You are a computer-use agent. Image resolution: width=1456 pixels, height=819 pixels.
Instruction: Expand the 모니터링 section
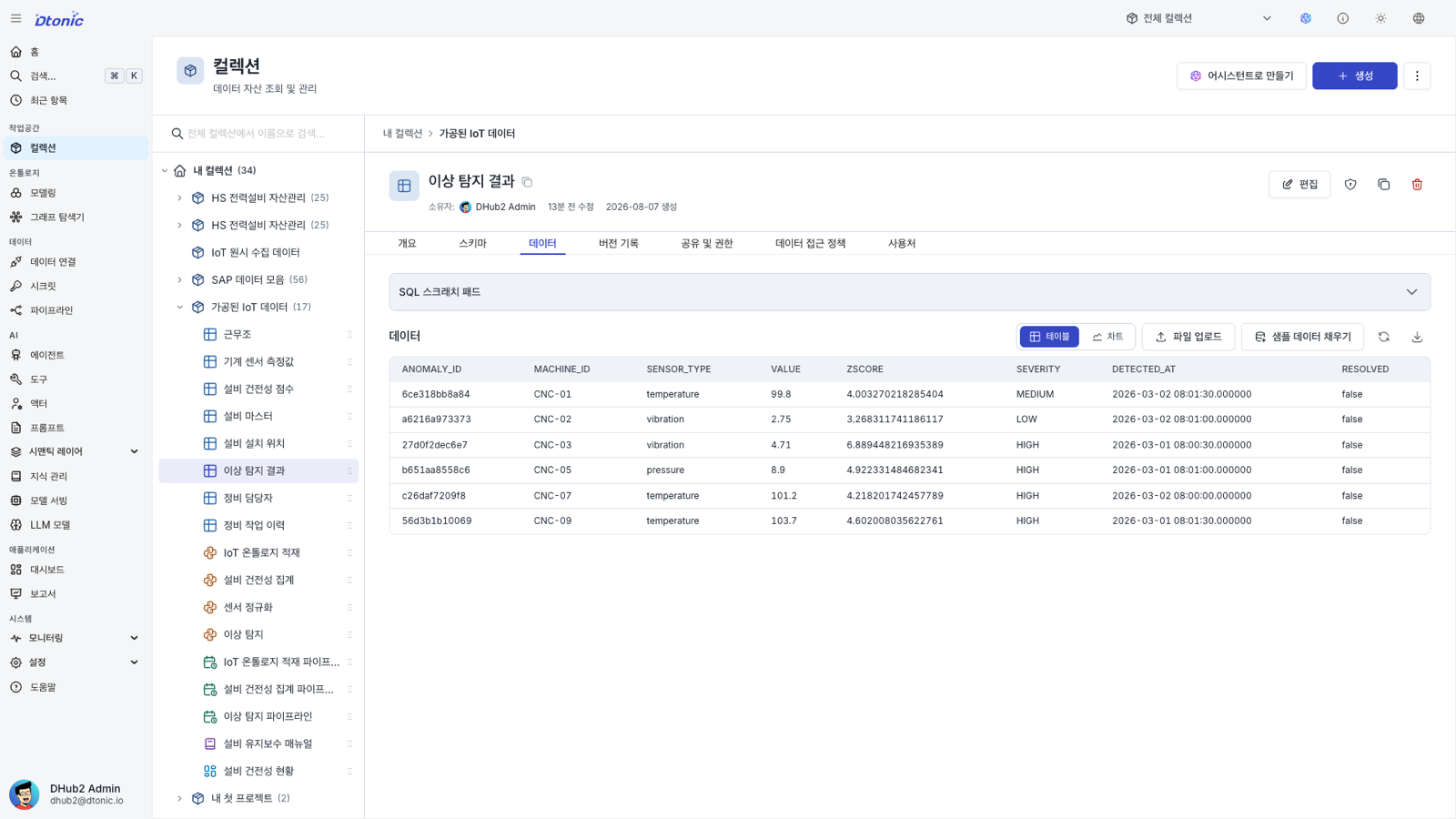point(75,638)
